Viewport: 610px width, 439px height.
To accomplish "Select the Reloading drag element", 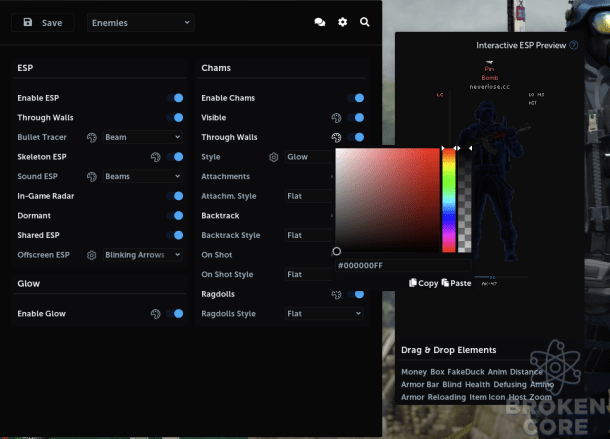I will click(447, 397).
